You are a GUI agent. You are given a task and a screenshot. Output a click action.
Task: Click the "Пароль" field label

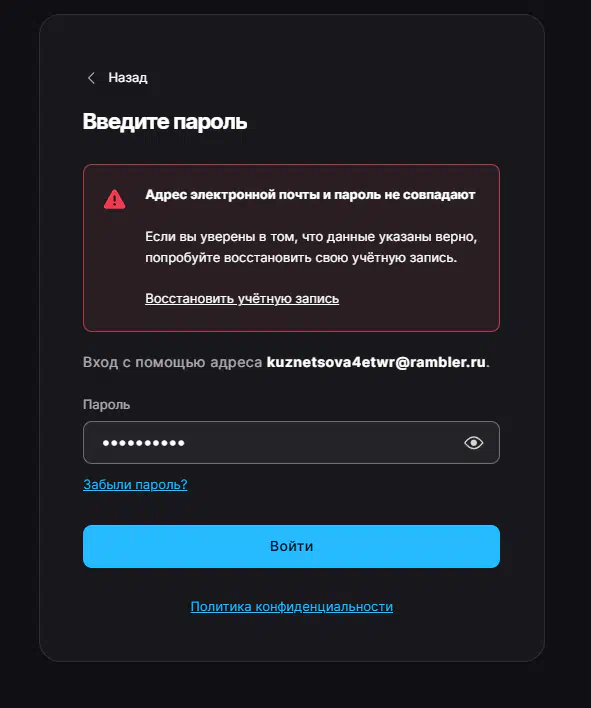107,405
